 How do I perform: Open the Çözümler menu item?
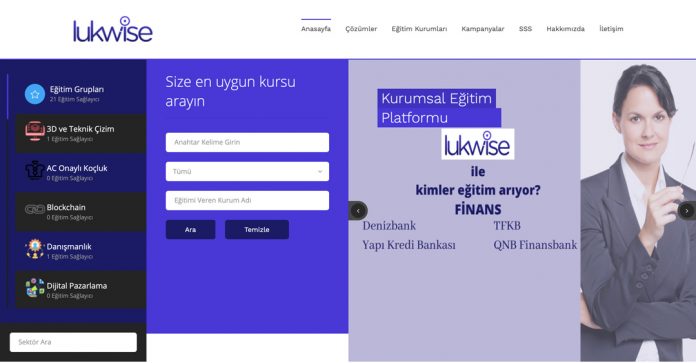[x=361, y=29]
